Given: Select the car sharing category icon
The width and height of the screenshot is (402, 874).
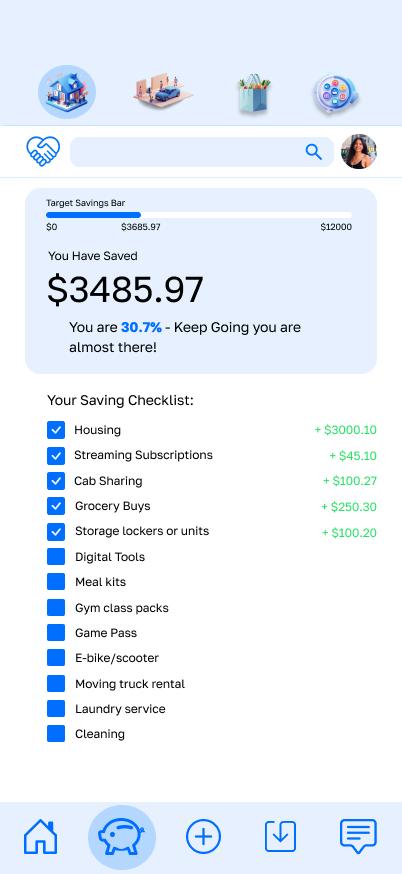Looking at the screenshot, I should coord(163,91).
